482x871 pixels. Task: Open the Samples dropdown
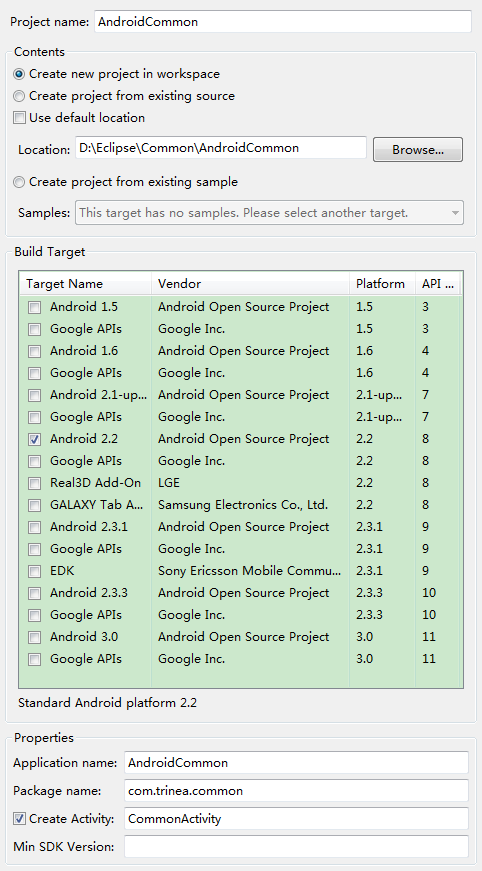point(269,213)
